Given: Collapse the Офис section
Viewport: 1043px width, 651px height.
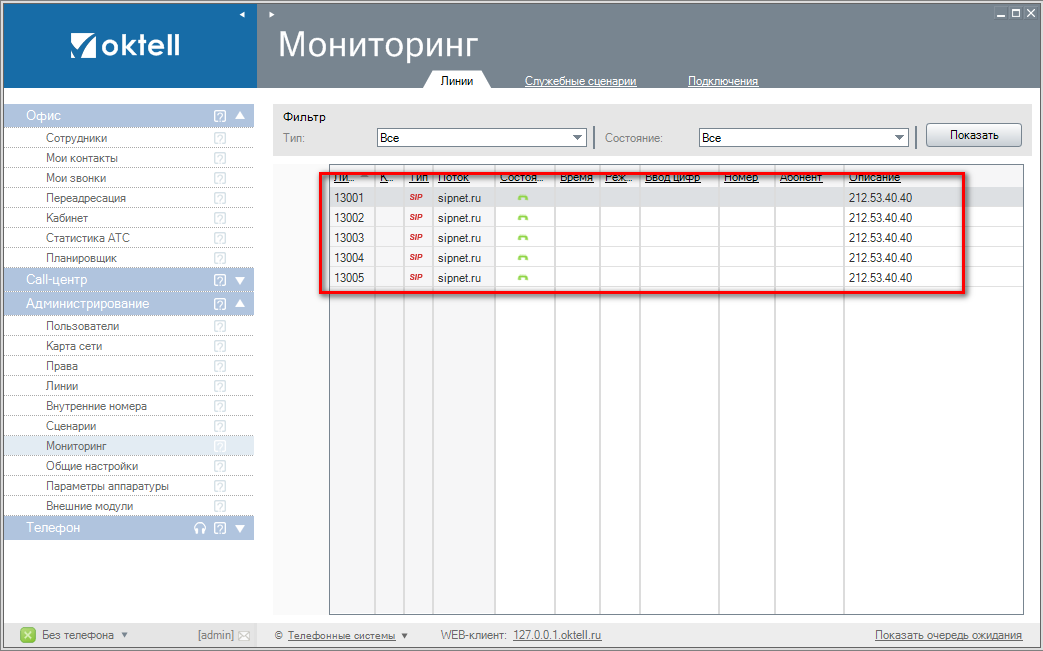Looking at the screenshot, I should coord(240,116).
